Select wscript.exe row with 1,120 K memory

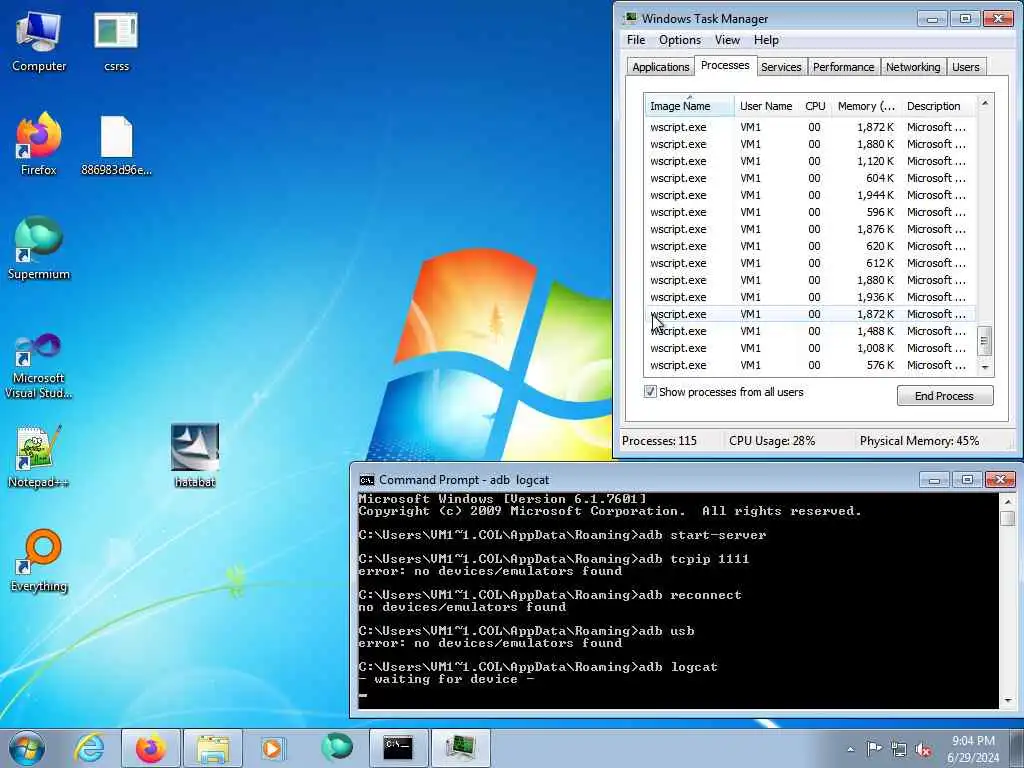tap(810, 161)
